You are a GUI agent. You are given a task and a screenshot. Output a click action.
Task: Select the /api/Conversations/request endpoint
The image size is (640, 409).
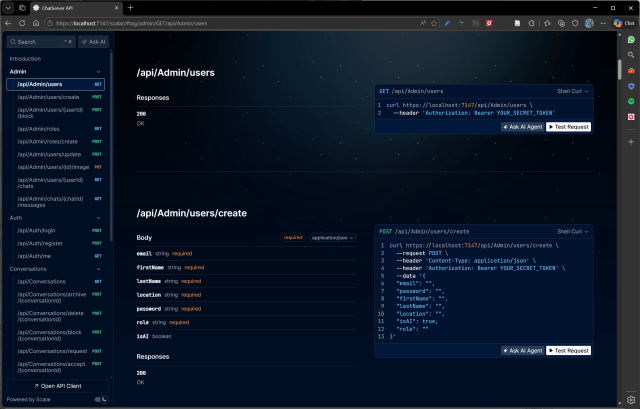[x=56, y=351]
